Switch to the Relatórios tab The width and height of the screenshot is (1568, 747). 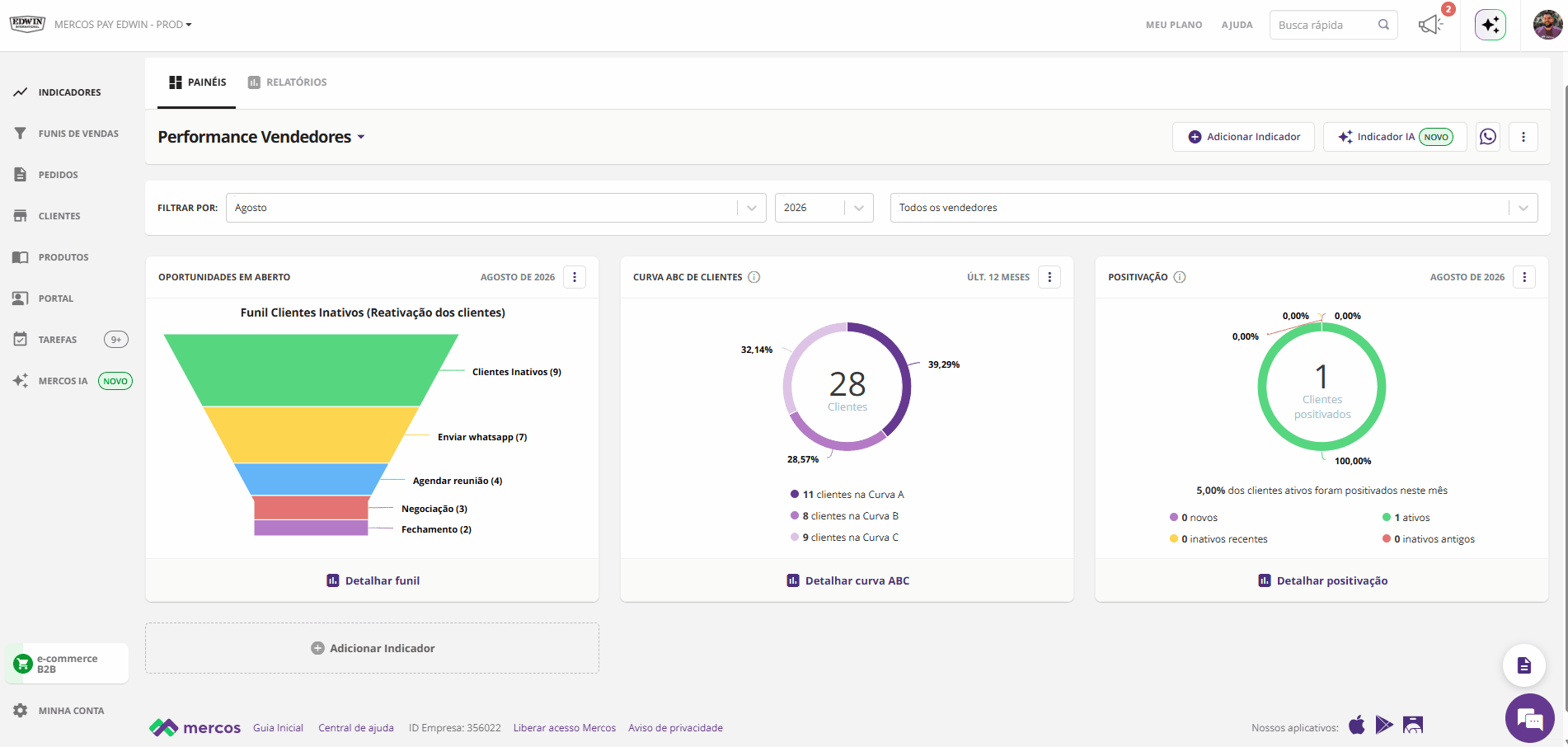pos(288,82)
